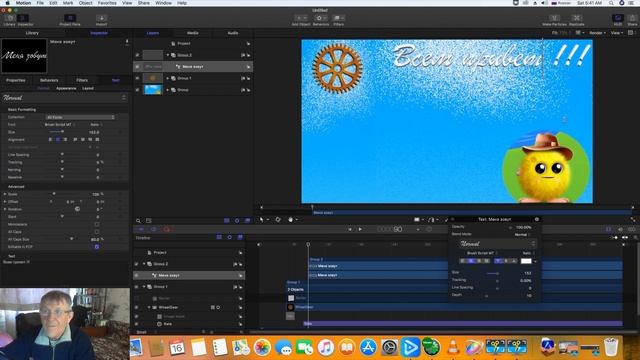Image resolution: width=640 pixels, height=360 pixels.
Task: Open the Layout text pane
Action: (88, 88)
